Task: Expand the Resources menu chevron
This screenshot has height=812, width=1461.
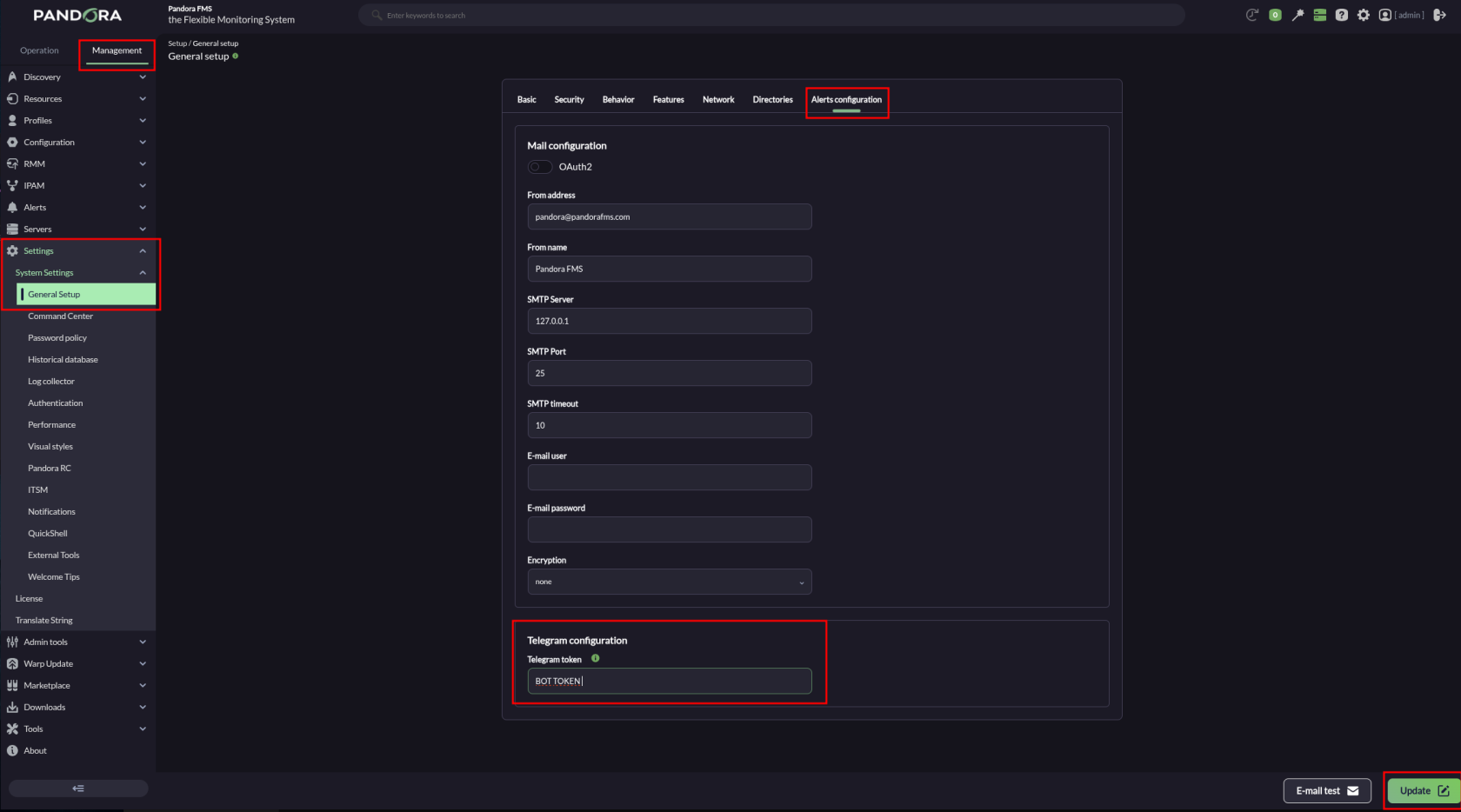Action: 143,99
